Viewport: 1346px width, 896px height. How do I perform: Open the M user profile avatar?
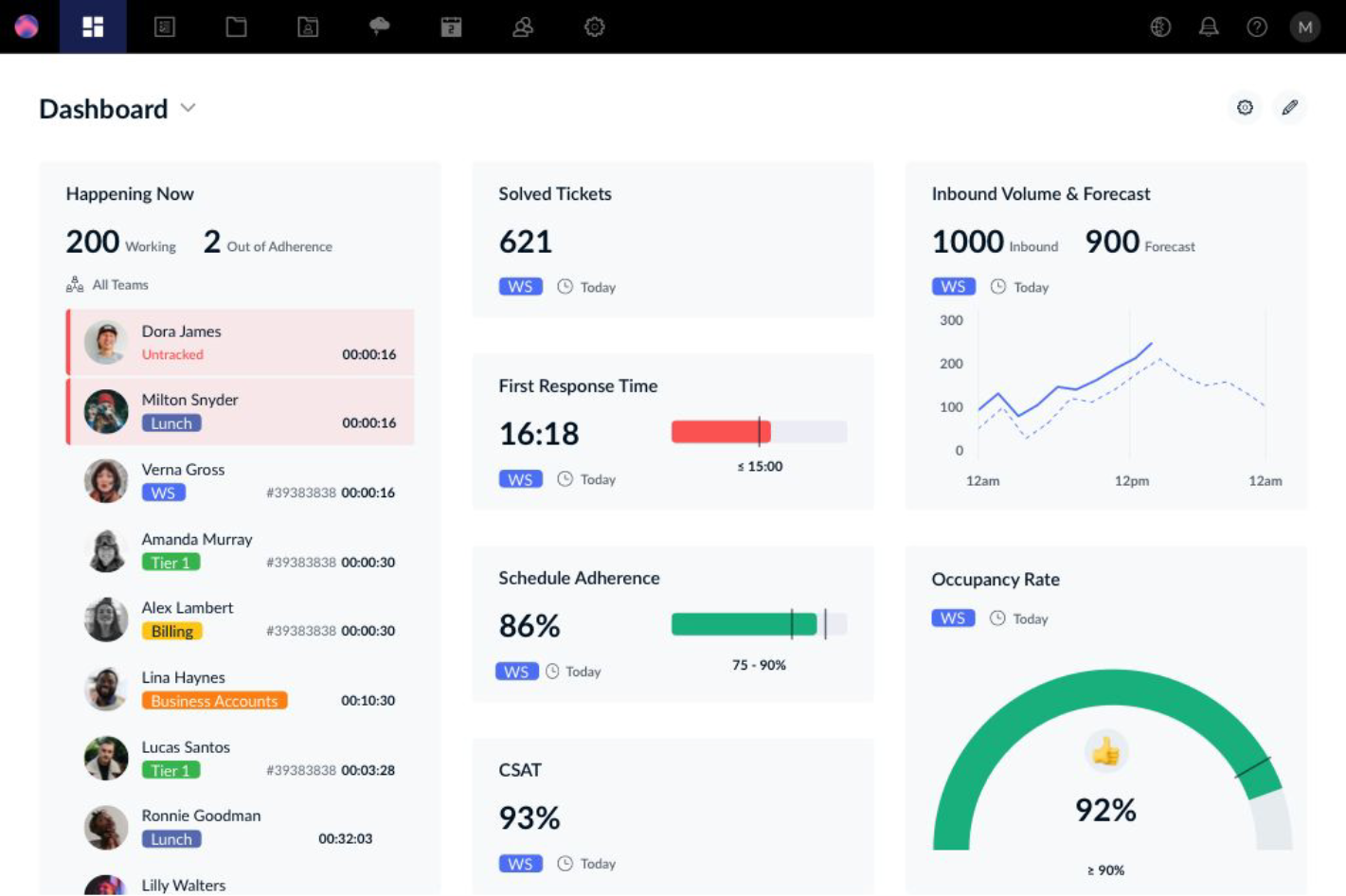(1305, 27)
